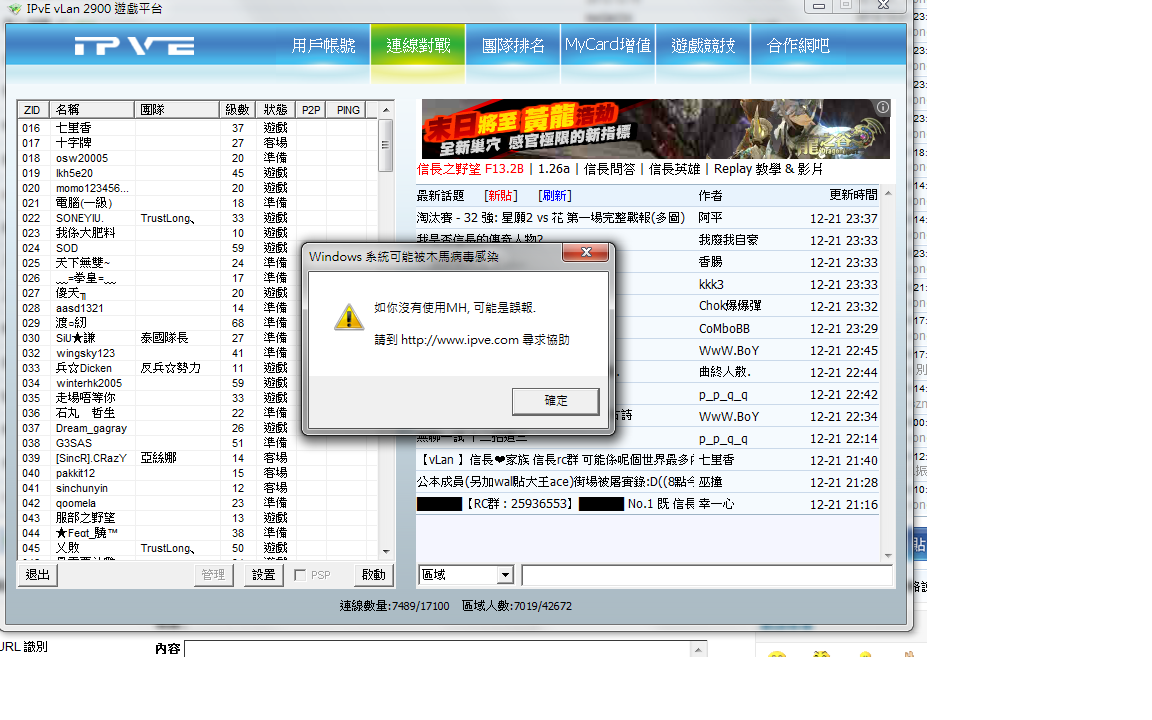Click author CoMboBB in the topic list
1152x720 pixels.
[724, 328]
